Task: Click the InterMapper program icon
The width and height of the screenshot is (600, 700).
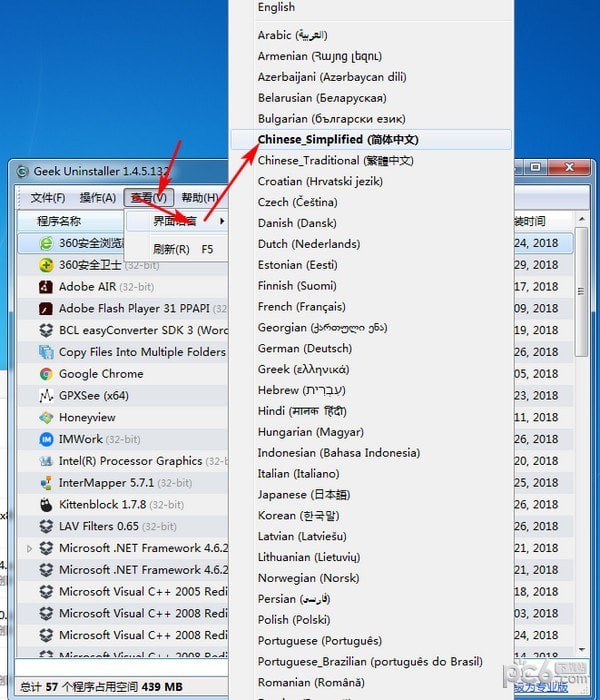Action: 46,483
